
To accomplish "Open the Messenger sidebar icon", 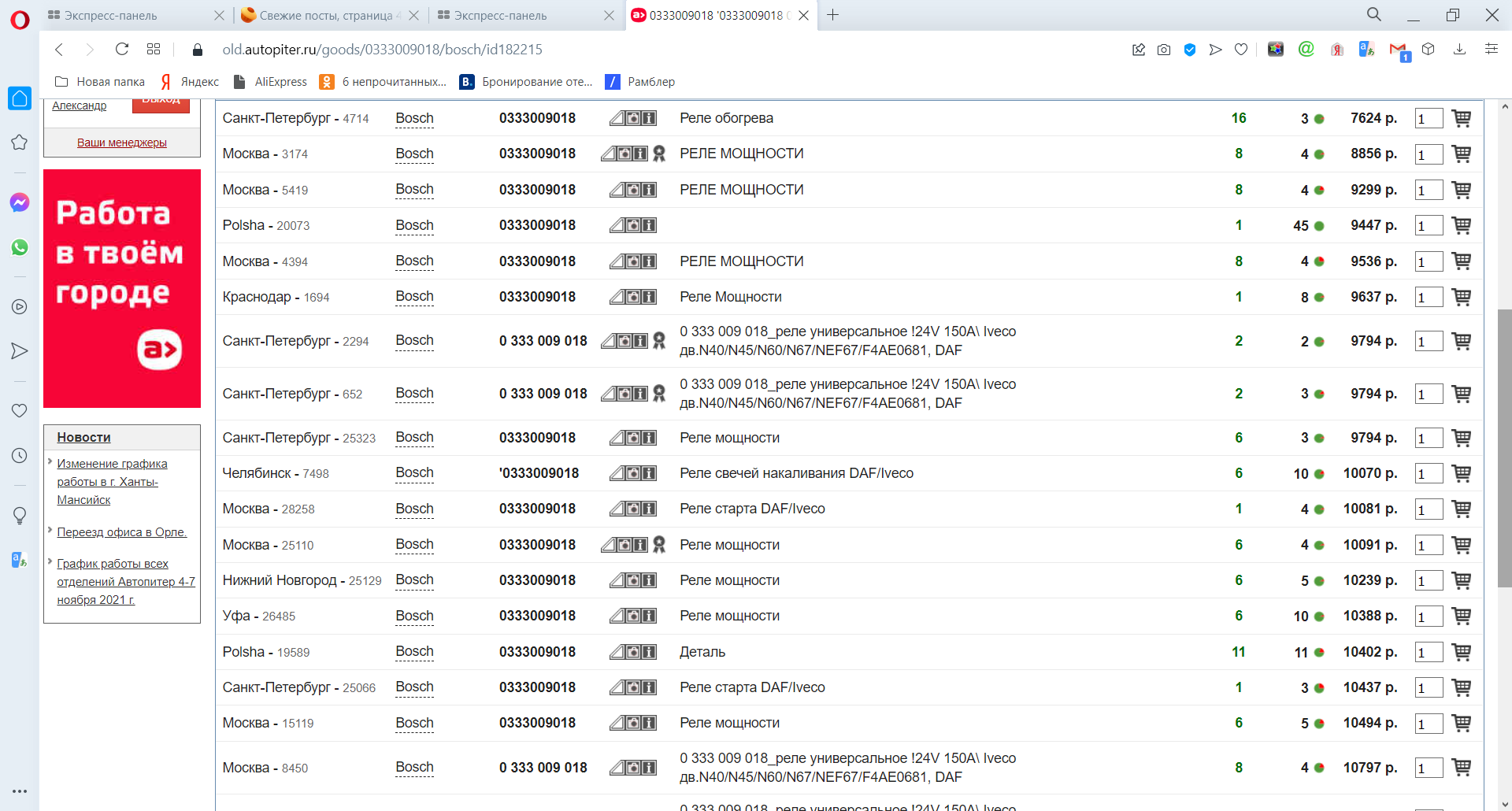I will tap(20, 202).
